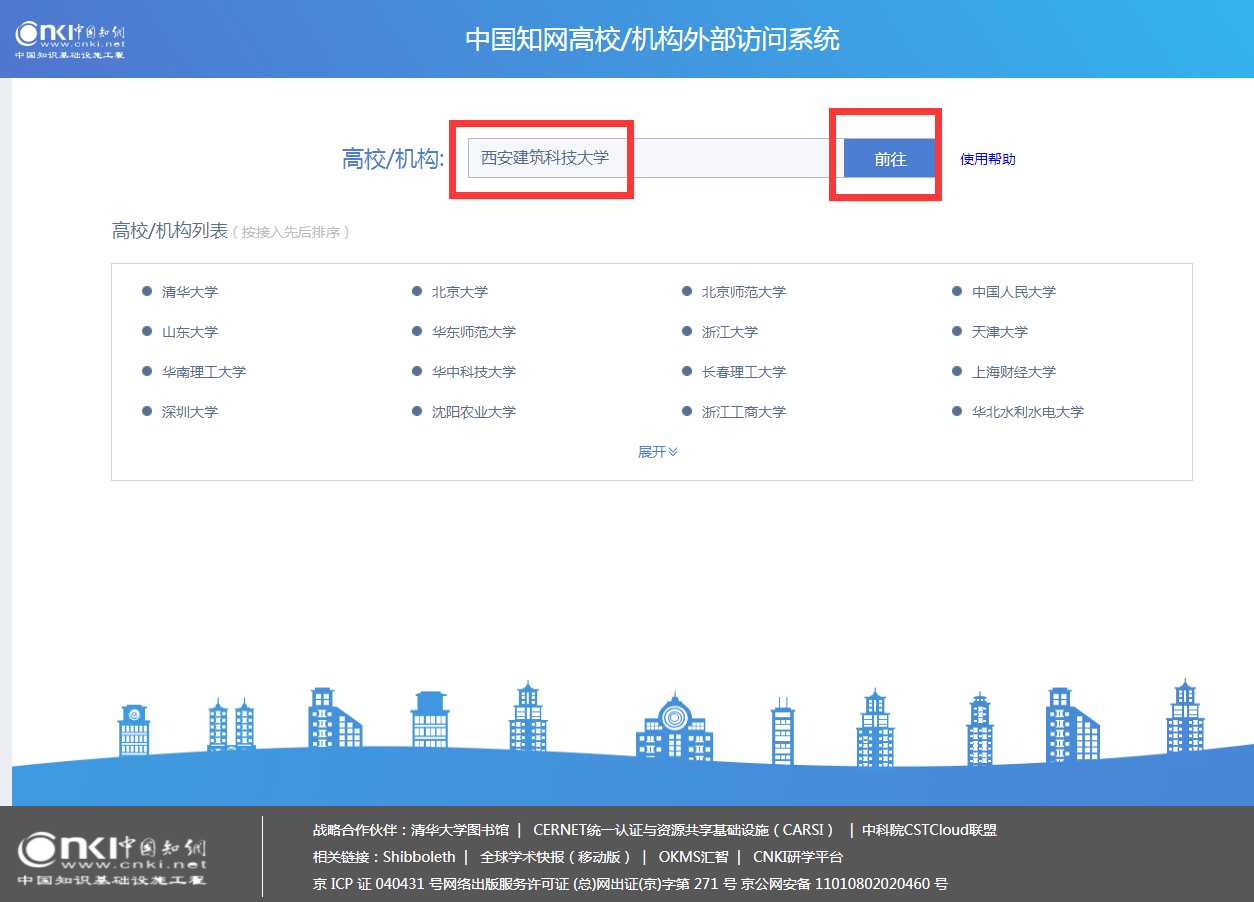The height and width of the screenshot is (902, 1254).
Task: Select 天津大学 from the list
Action: click(1000, 332)
